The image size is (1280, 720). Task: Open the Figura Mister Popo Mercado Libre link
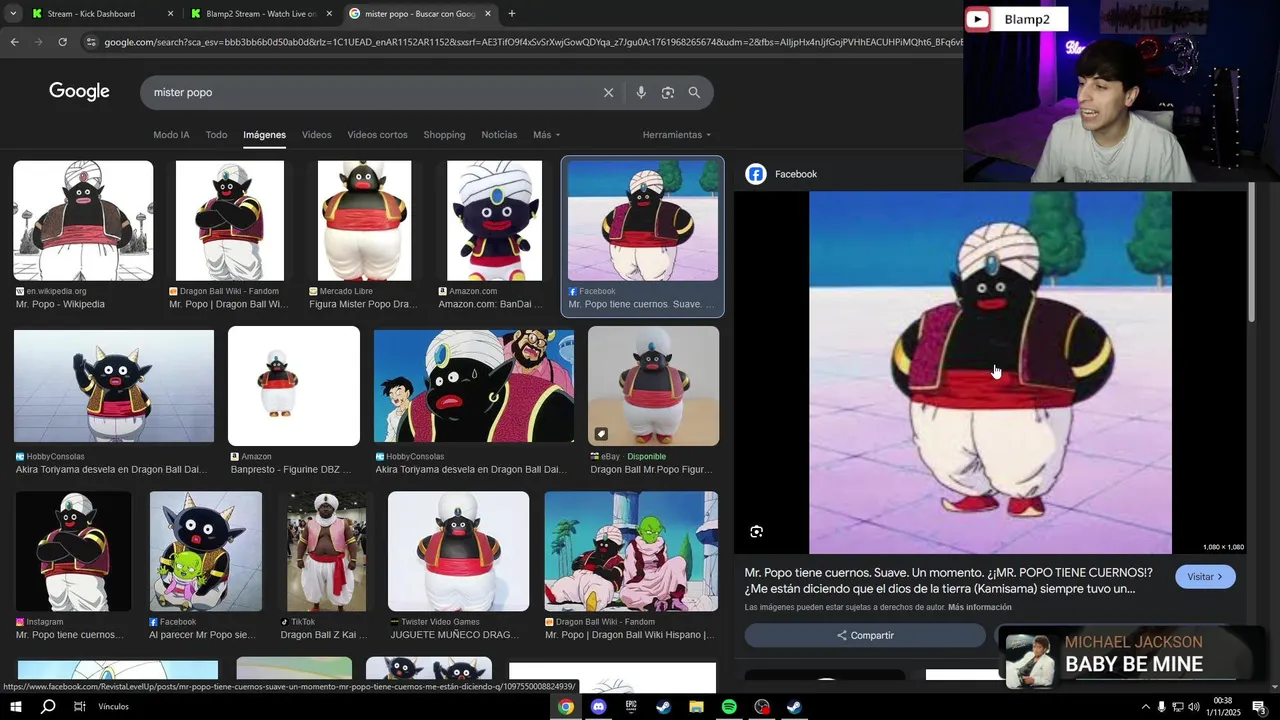pos(363,304)
